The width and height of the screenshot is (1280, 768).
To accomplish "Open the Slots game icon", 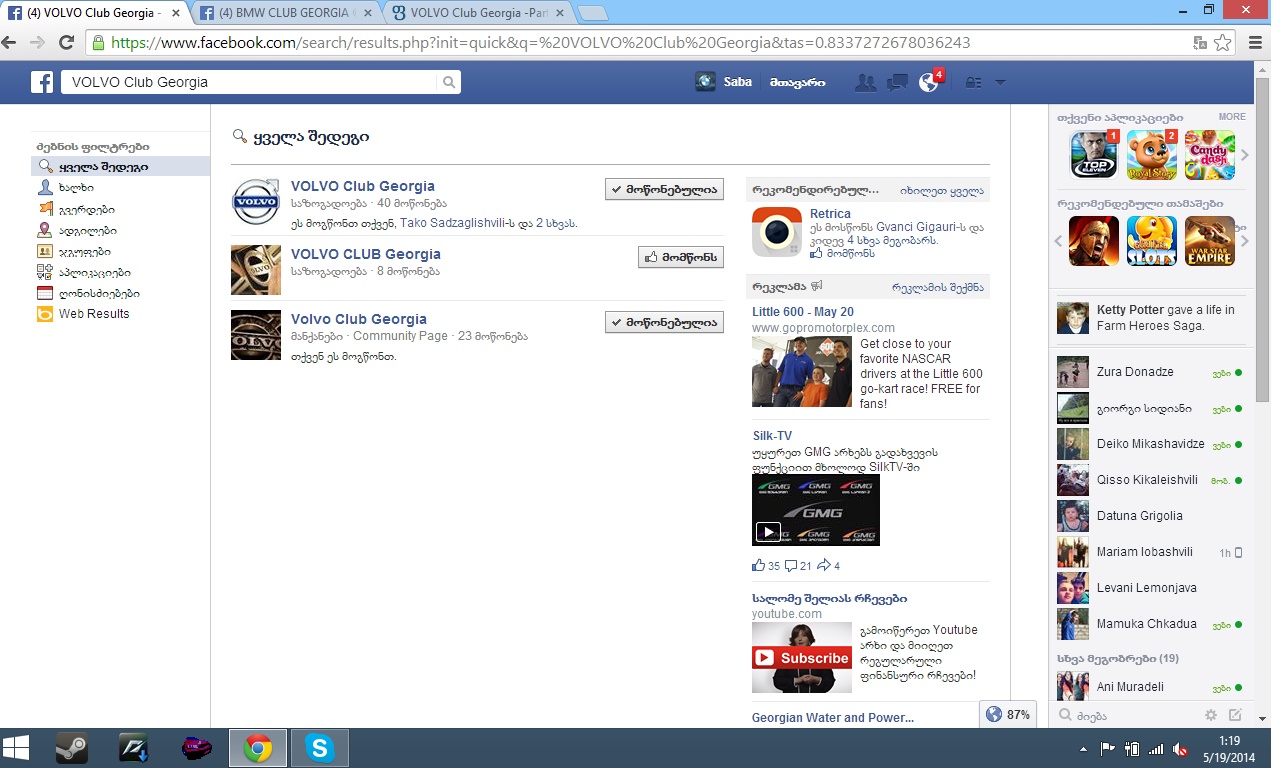I will tap(1151, 241).
